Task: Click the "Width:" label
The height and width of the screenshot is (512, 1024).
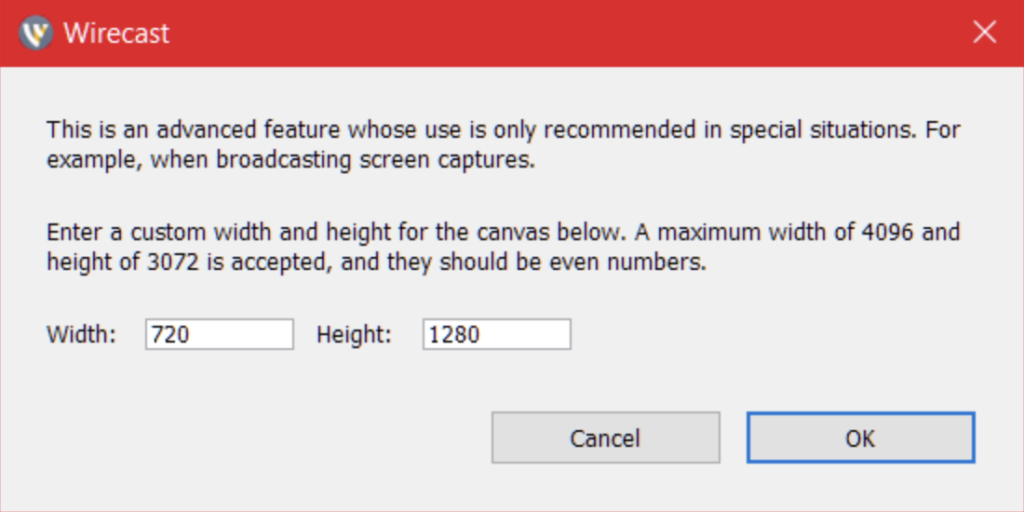Action: (81, 334)
